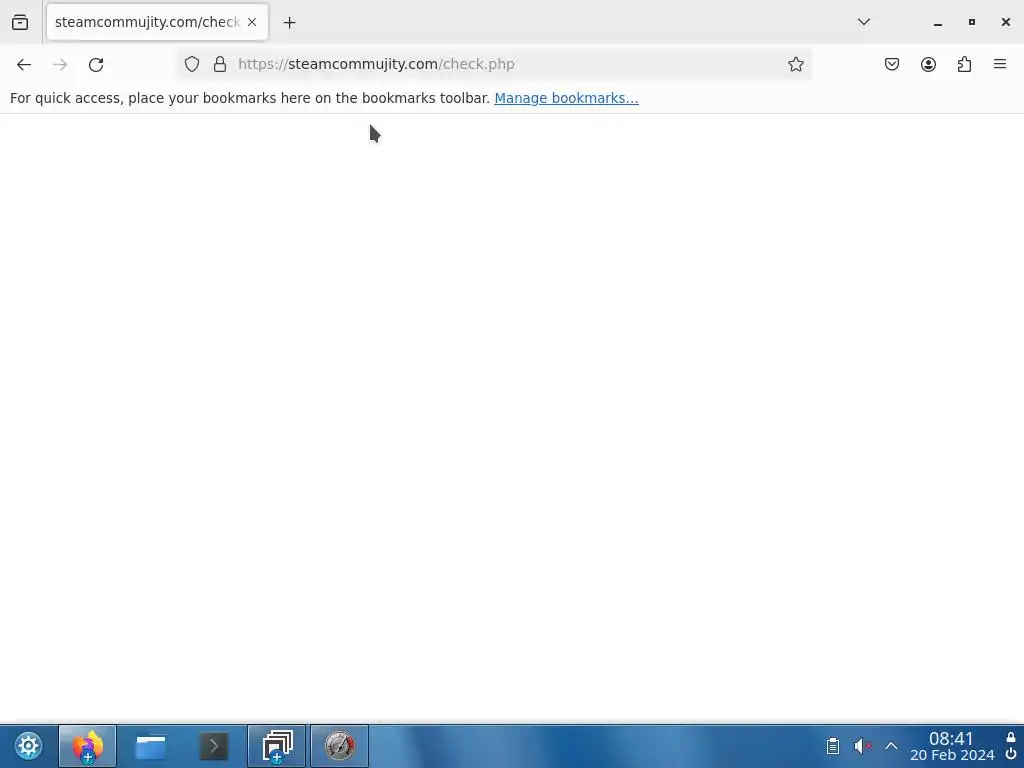The height and width of the screenshot is (768, 1024).
Task: Open the clock showing 08:41
Action: click(x=952, y=746)
